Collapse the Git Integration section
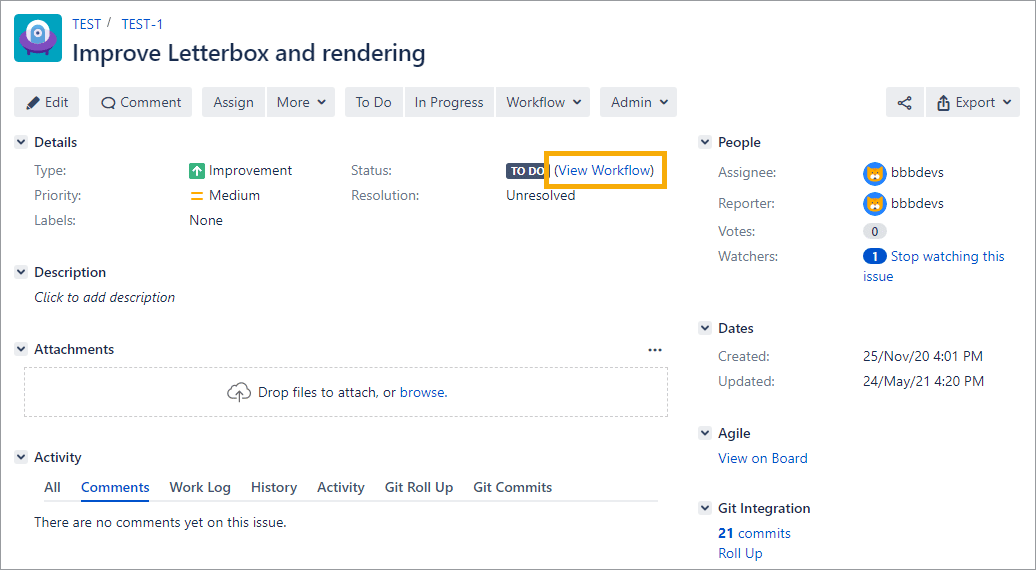Viewport: 1036px width, 570px height. pyautogui.click(x=705, y=509)
